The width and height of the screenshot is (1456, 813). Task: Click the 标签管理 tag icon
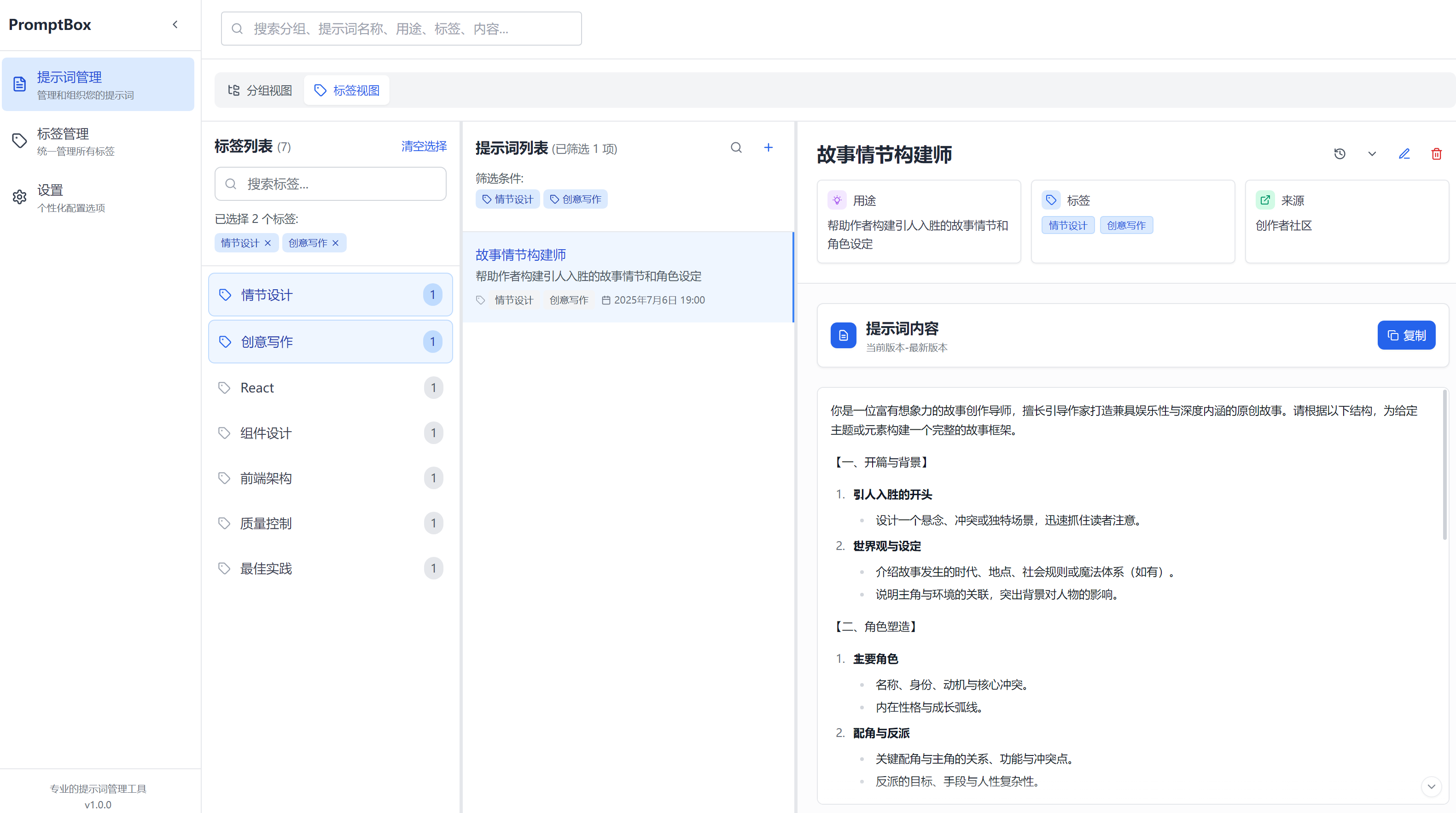(x=20, y=141)
